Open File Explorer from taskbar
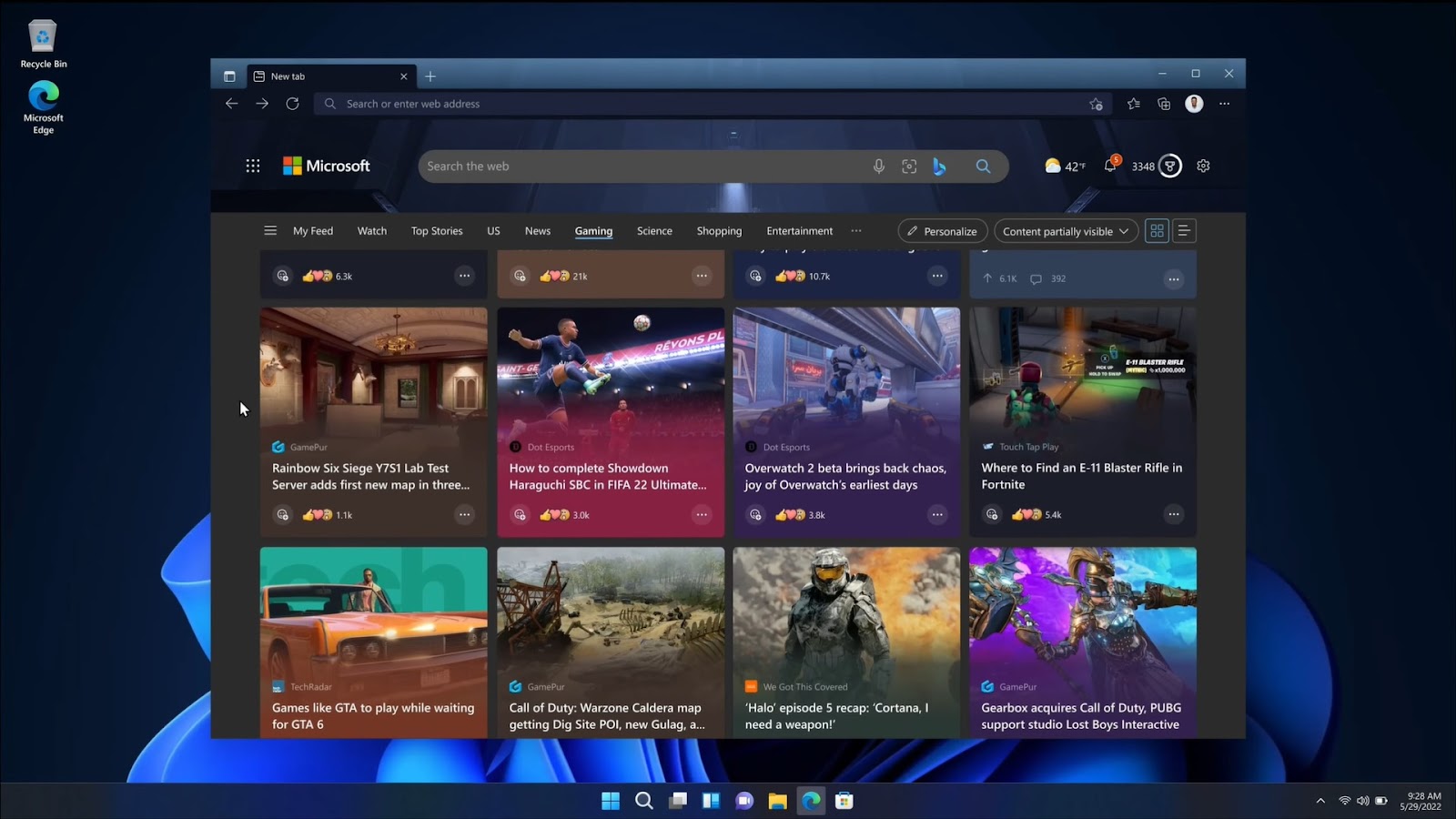 click(777, 801)
